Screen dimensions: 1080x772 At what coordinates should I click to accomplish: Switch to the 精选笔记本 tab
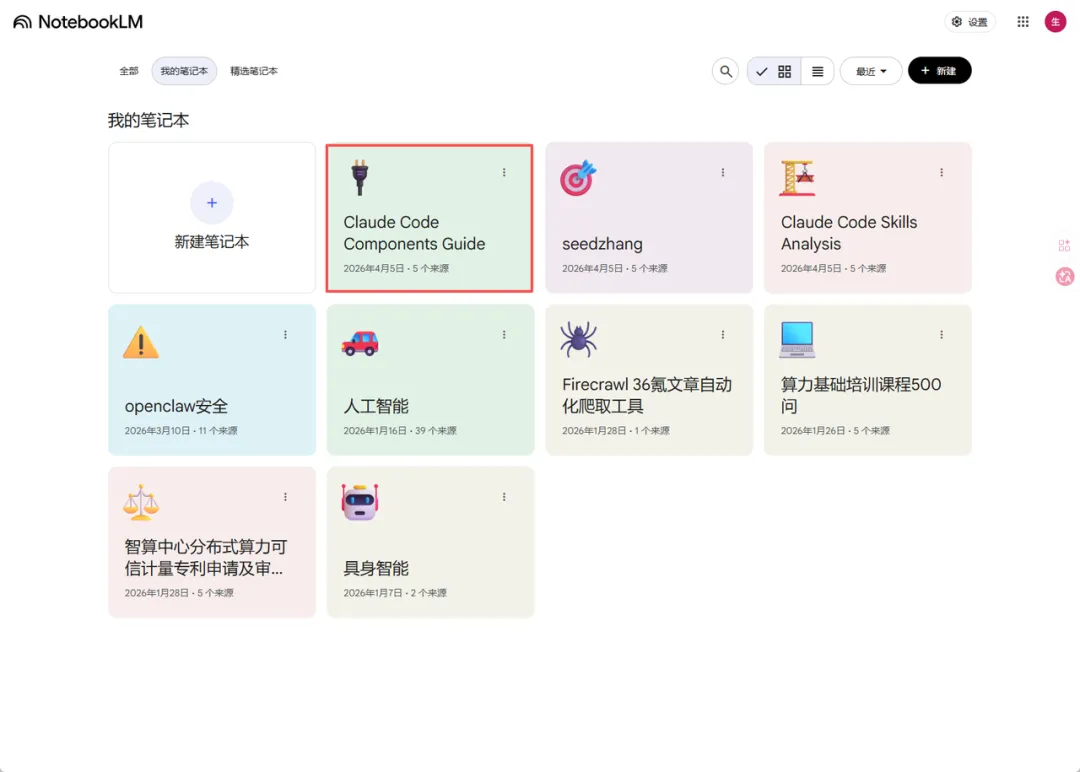254,71
